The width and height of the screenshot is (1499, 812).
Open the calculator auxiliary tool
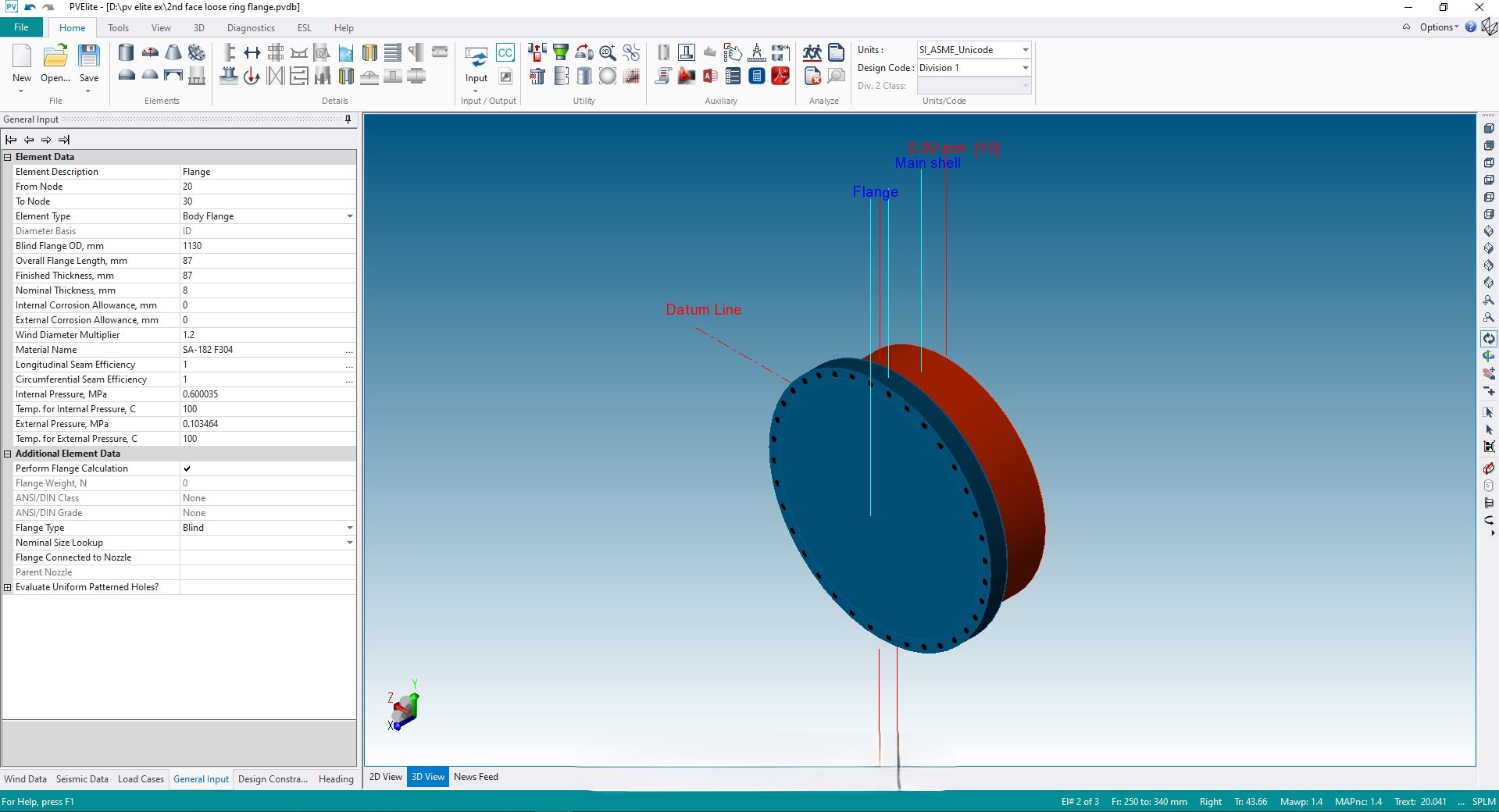click(x=756, y=76)
